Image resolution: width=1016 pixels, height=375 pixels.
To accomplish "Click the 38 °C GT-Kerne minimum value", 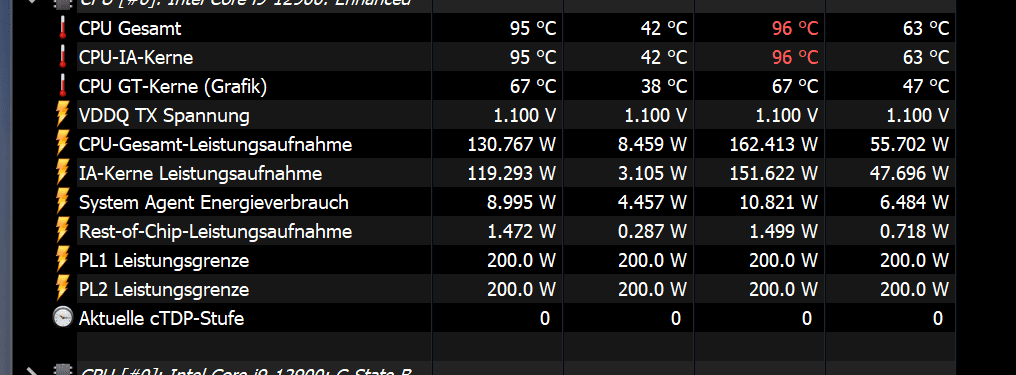I will tap(664, 86).
